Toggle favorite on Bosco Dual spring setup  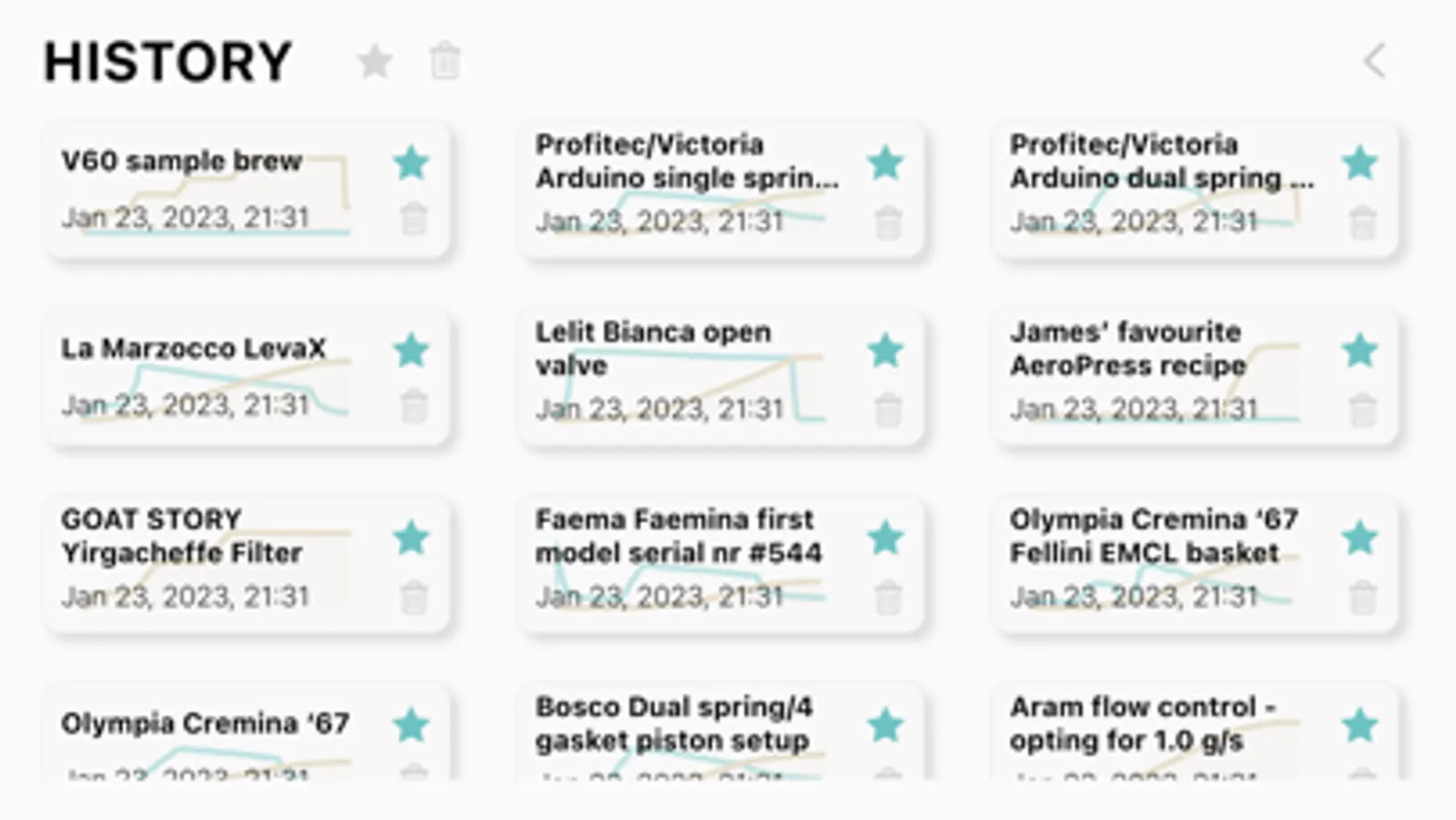[886, 726]
